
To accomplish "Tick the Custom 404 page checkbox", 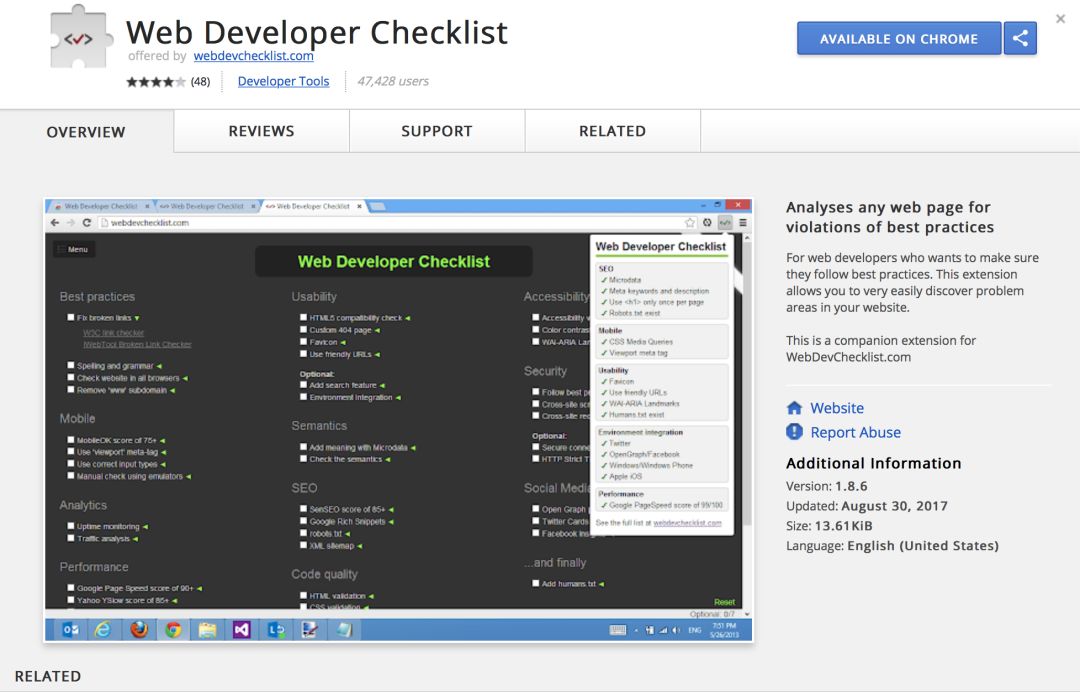I will point(303,330).
